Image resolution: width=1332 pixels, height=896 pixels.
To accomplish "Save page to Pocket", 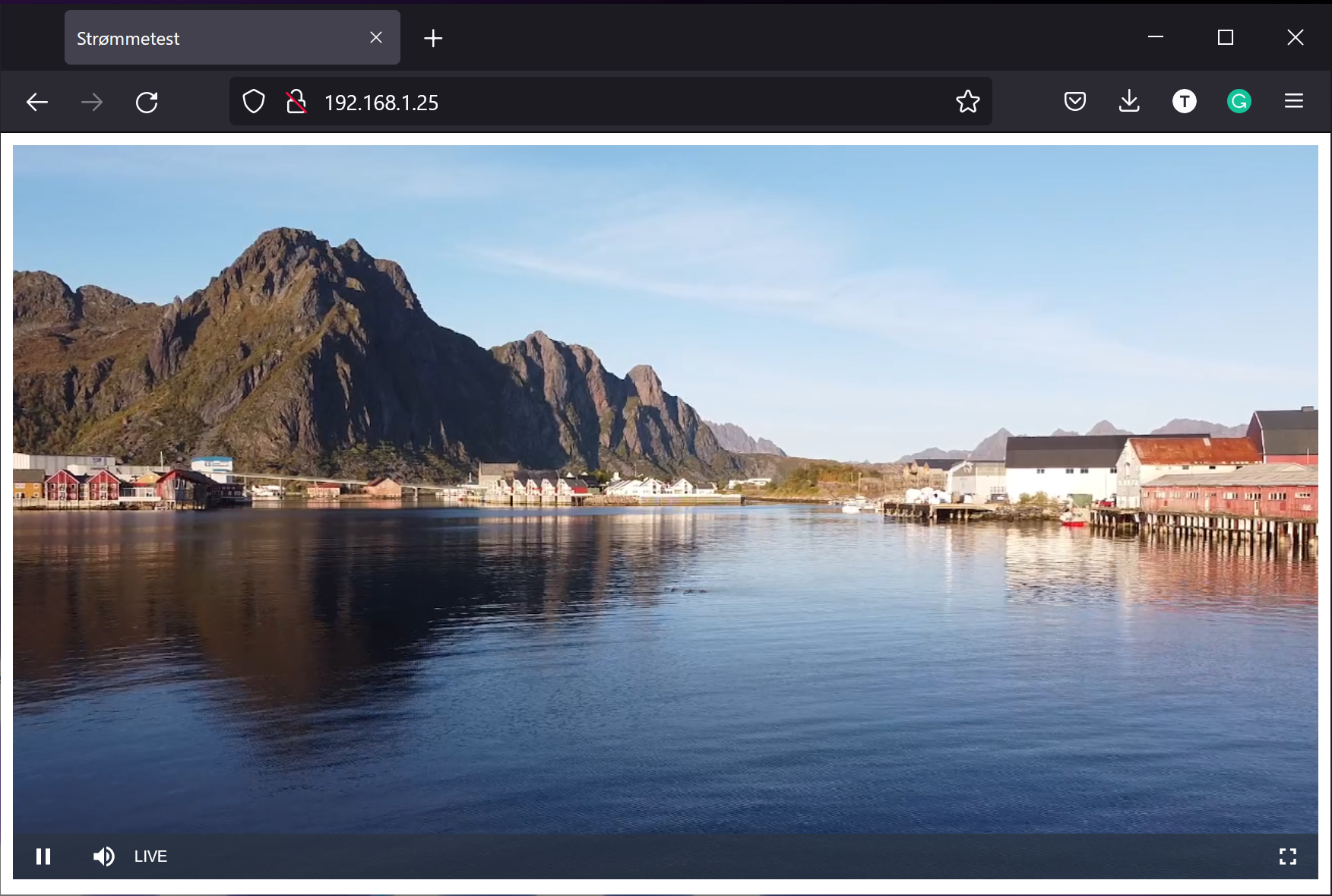I will coord(1074,101).
